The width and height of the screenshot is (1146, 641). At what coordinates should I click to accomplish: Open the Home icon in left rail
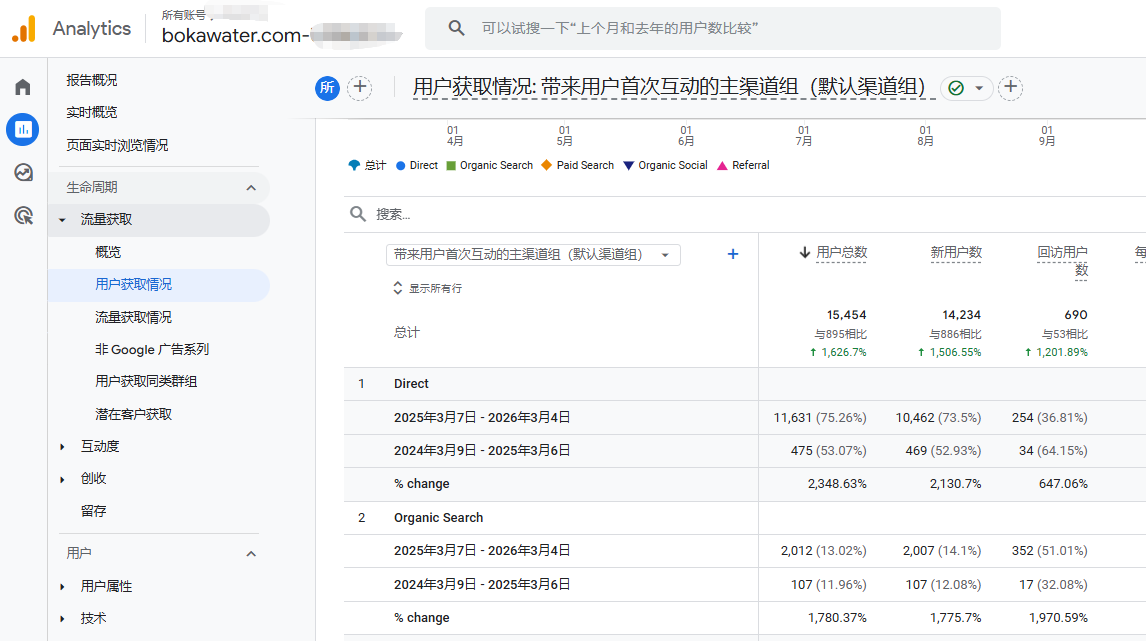(23, 87)
